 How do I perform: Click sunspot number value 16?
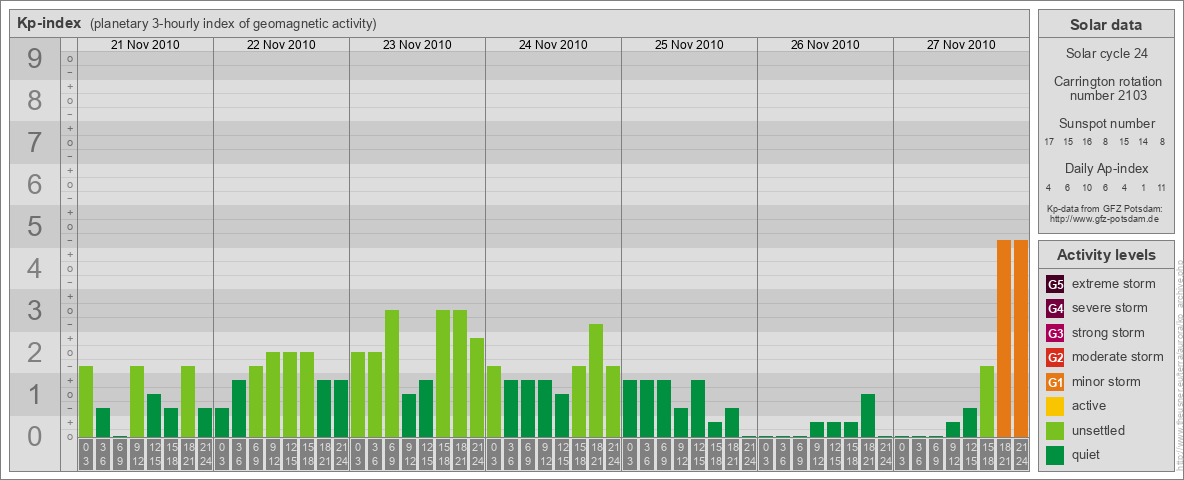[1087, 142]
